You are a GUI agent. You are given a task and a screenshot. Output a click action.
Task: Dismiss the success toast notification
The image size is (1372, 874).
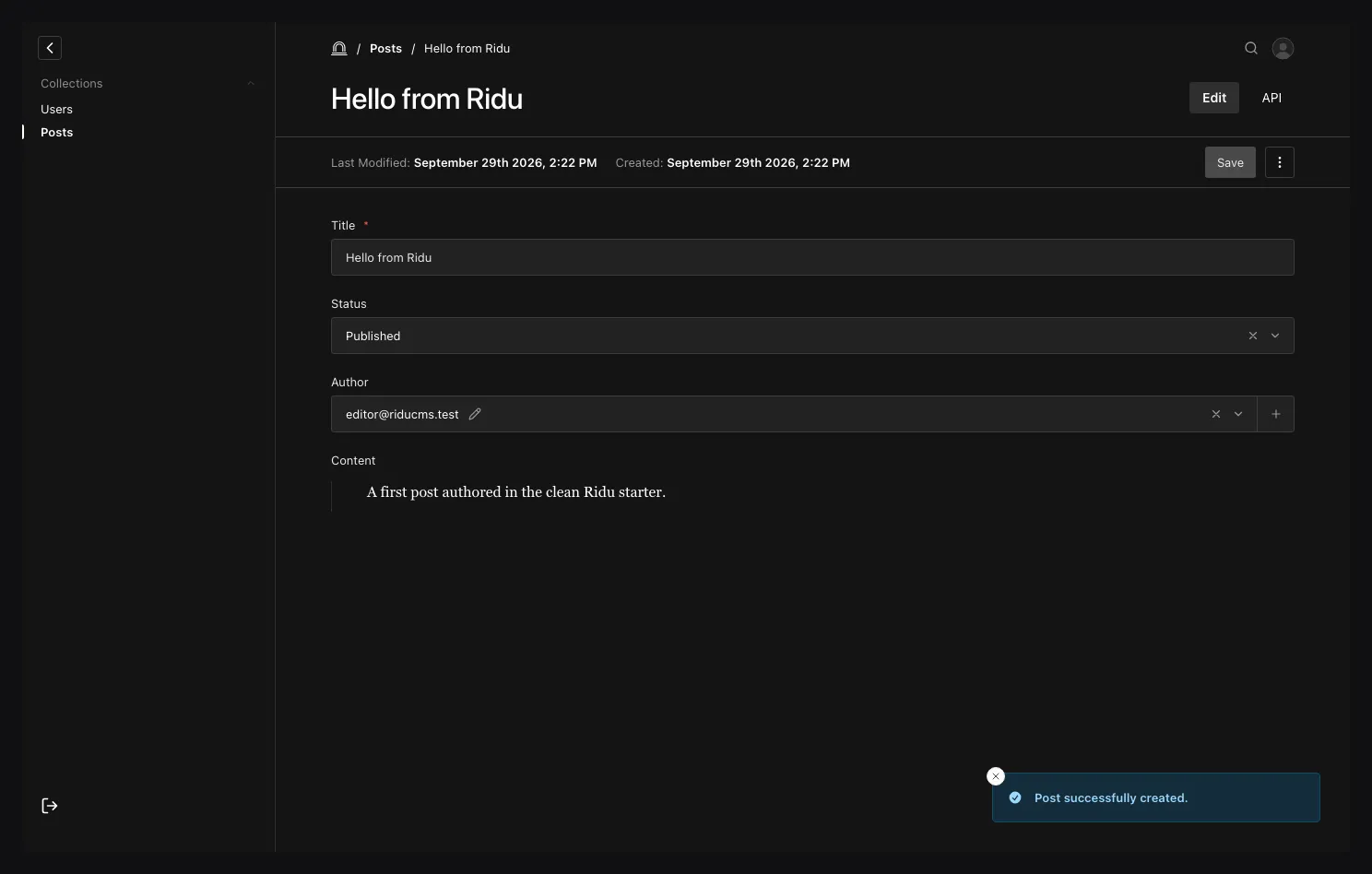point(996,776)
